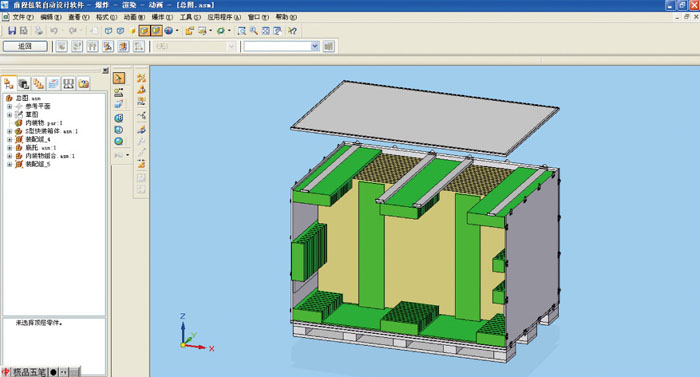700x377 pixels.
Task: Open the 应用程序 (Applications) menu
Action: coord(224,17)
